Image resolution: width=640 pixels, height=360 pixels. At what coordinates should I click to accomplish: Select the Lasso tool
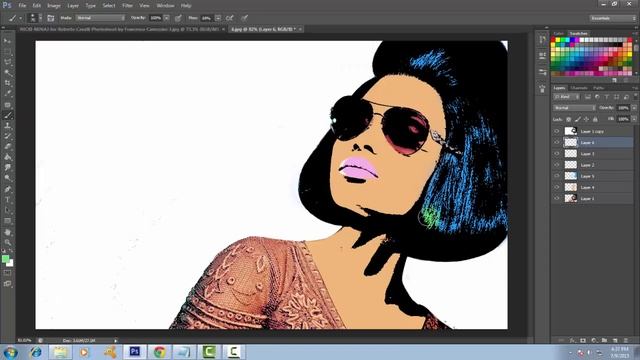pyautogui.click(x=7, y=62)
